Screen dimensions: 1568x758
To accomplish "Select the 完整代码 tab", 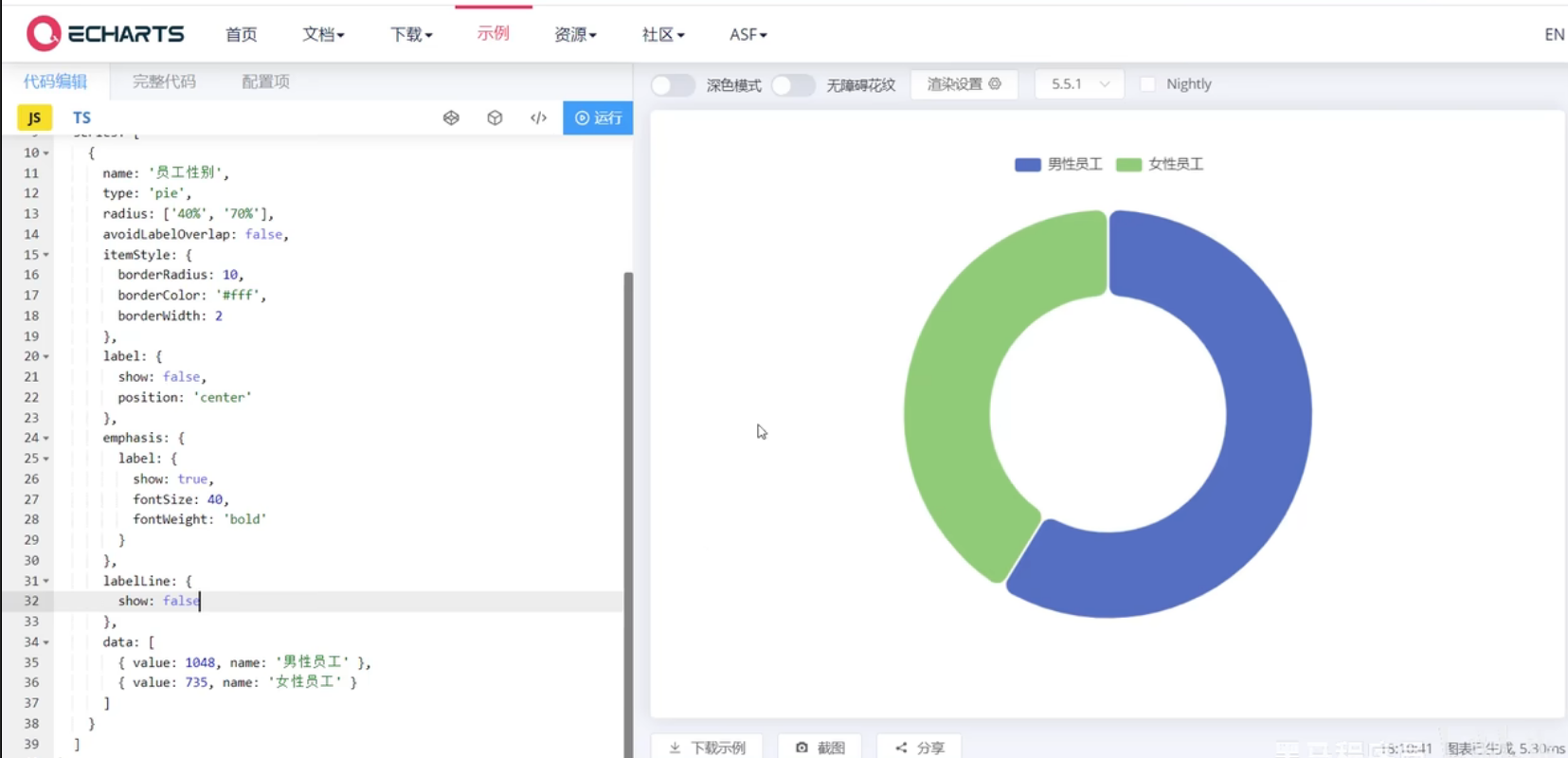I will [x=164, y=81].
